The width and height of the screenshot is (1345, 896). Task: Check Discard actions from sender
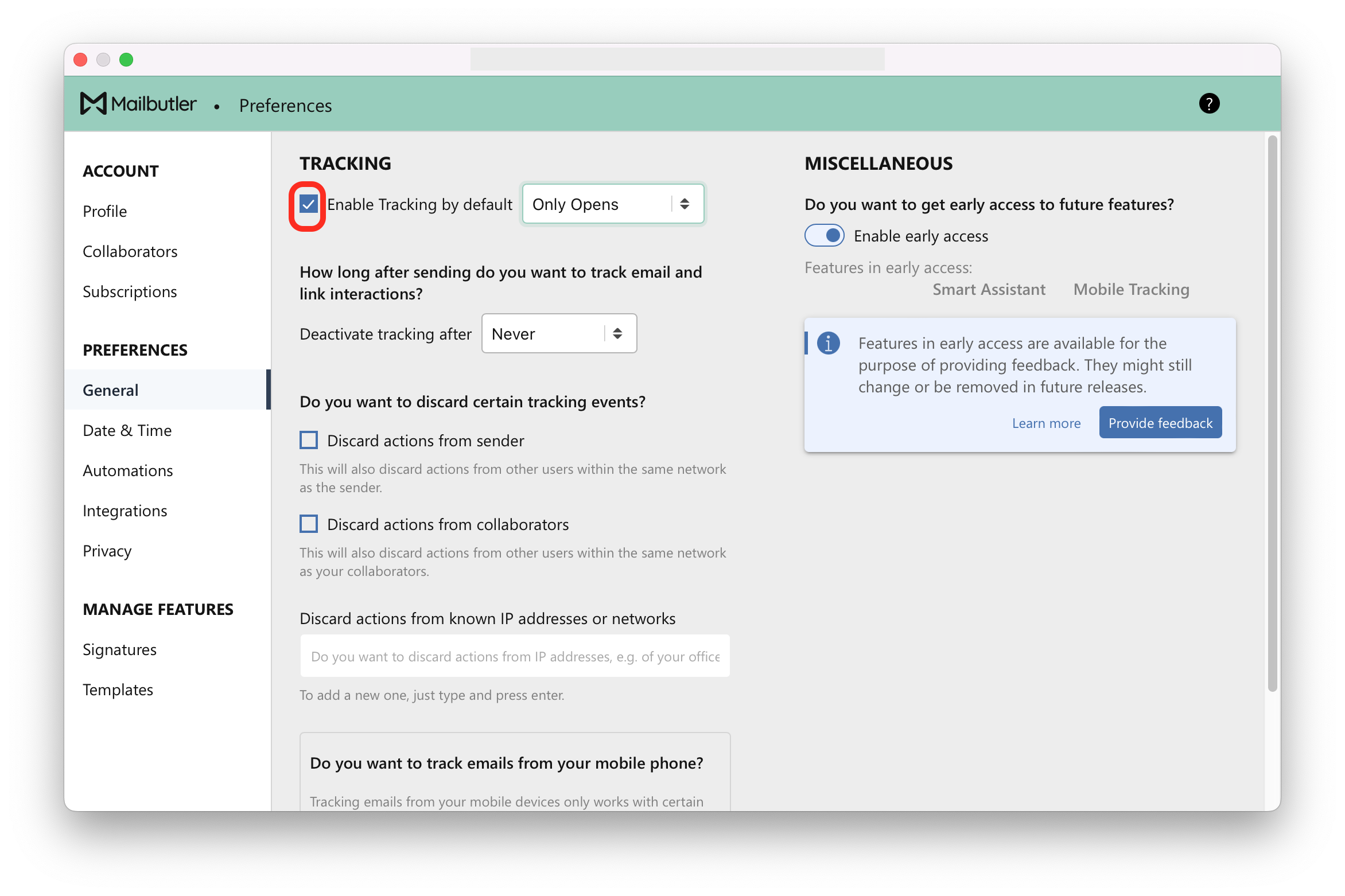(x=309, y=441)
